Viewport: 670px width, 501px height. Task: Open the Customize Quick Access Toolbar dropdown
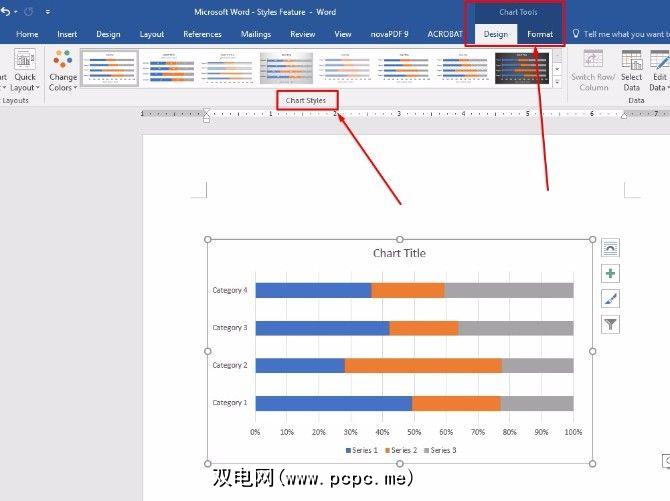47,12
